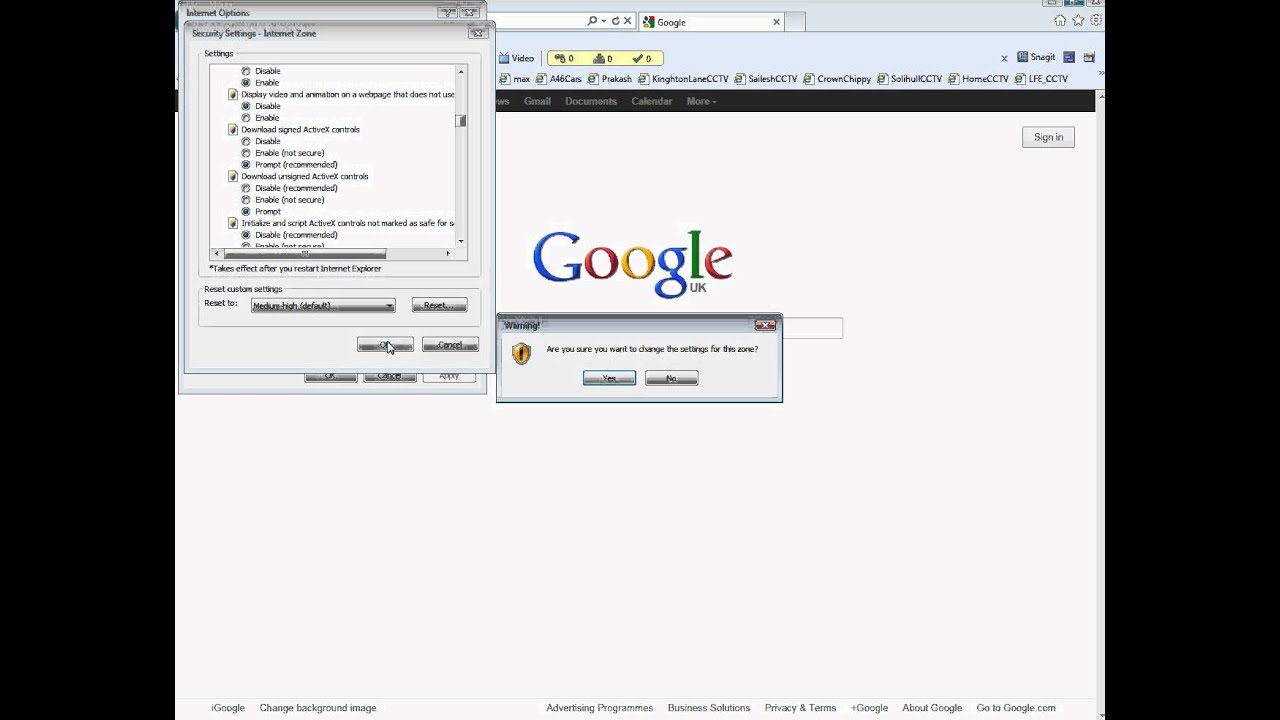Select Enable under Display video and animation
Screen dimensions: 1280x720
(x=246, y=118)
